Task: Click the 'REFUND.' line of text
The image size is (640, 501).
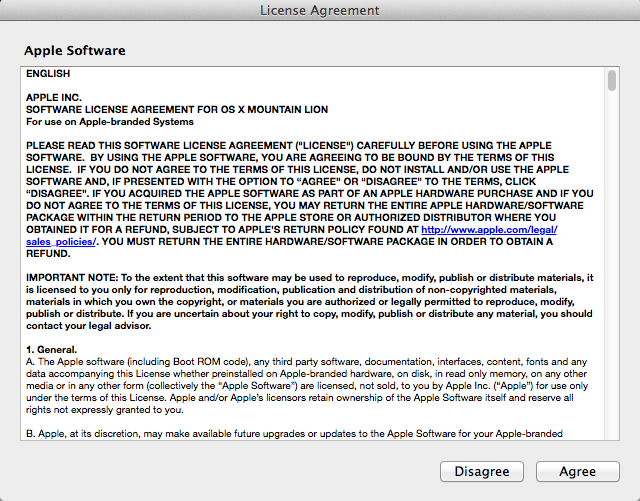Action: tap(48, 254)
